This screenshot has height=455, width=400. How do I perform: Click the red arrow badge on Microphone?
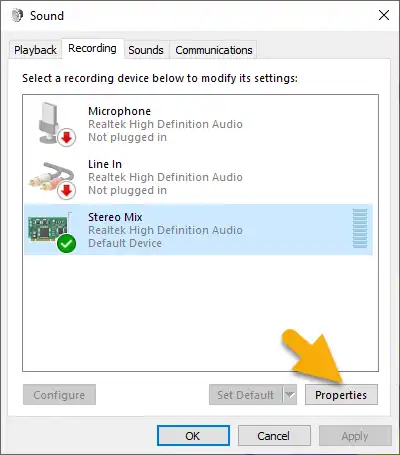pos(67,137)
